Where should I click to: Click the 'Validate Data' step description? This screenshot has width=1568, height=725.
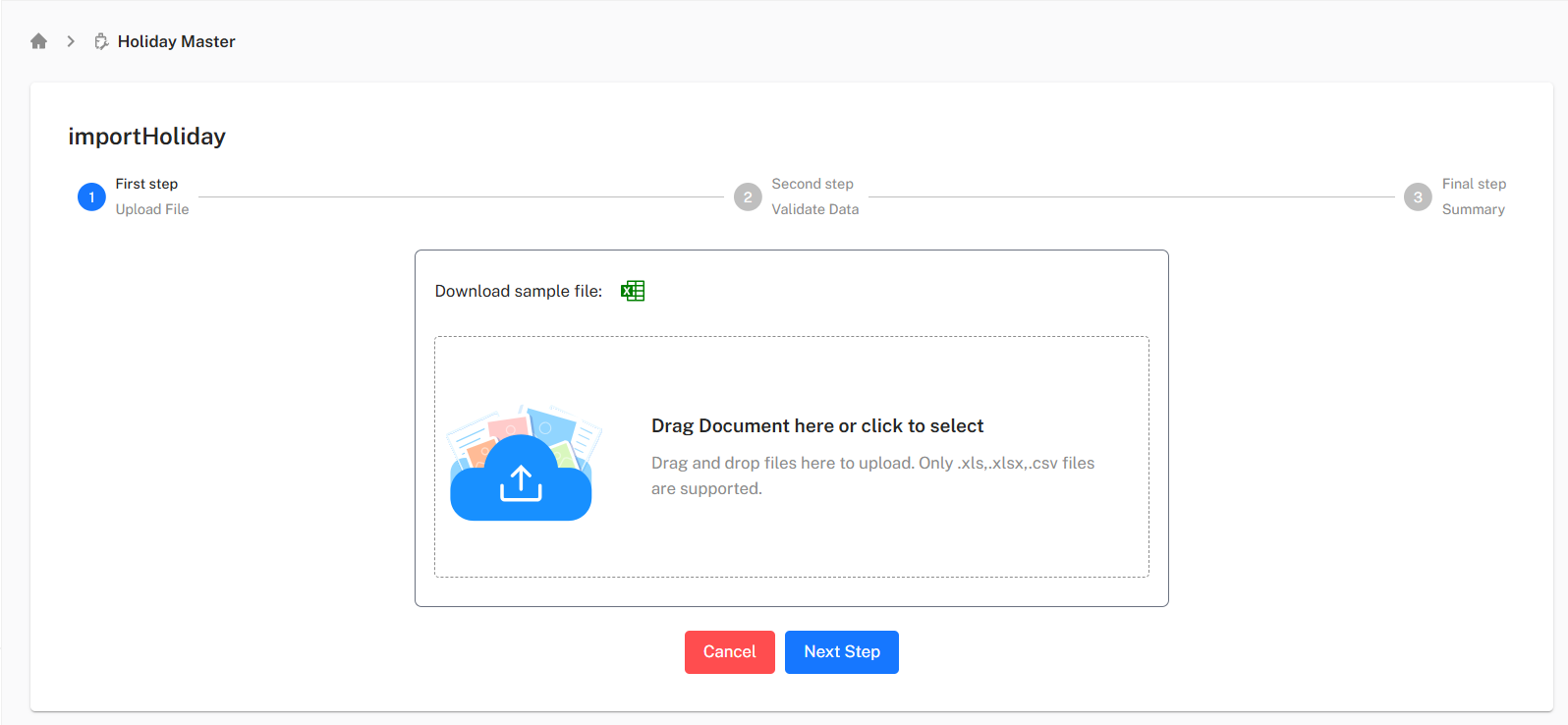[814, 209]
